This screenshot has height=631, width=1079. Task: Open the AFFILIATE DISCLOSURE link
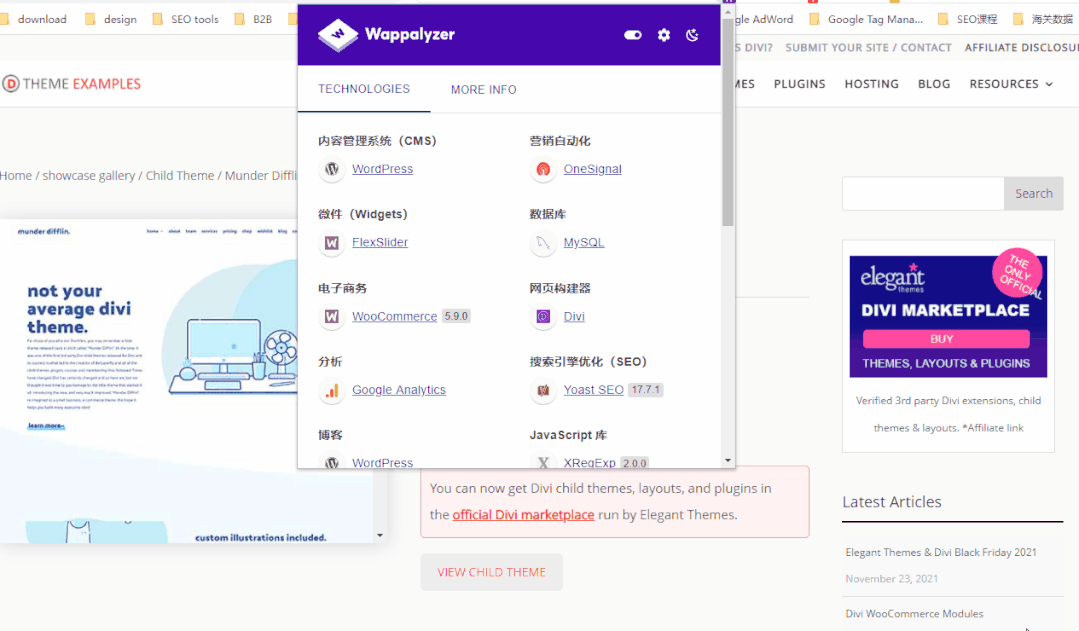(x=1021, y=47)
